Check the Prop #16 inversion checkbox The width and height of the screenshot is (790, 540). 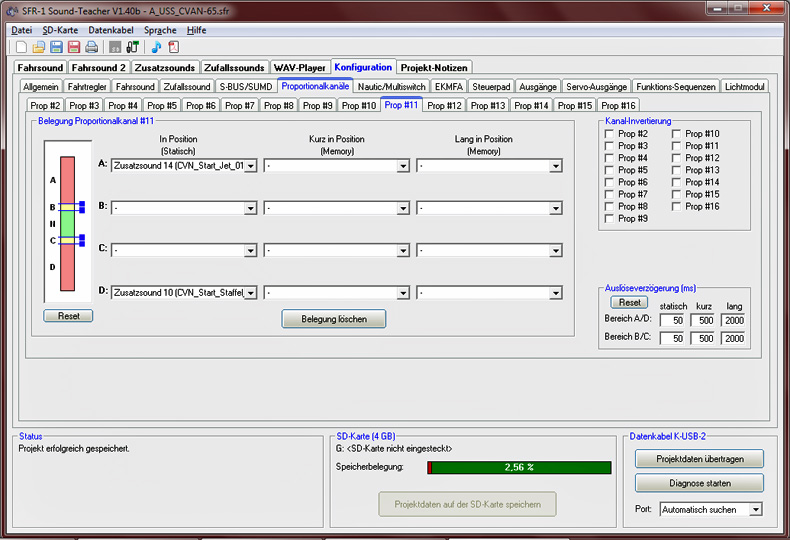[676, 207]
